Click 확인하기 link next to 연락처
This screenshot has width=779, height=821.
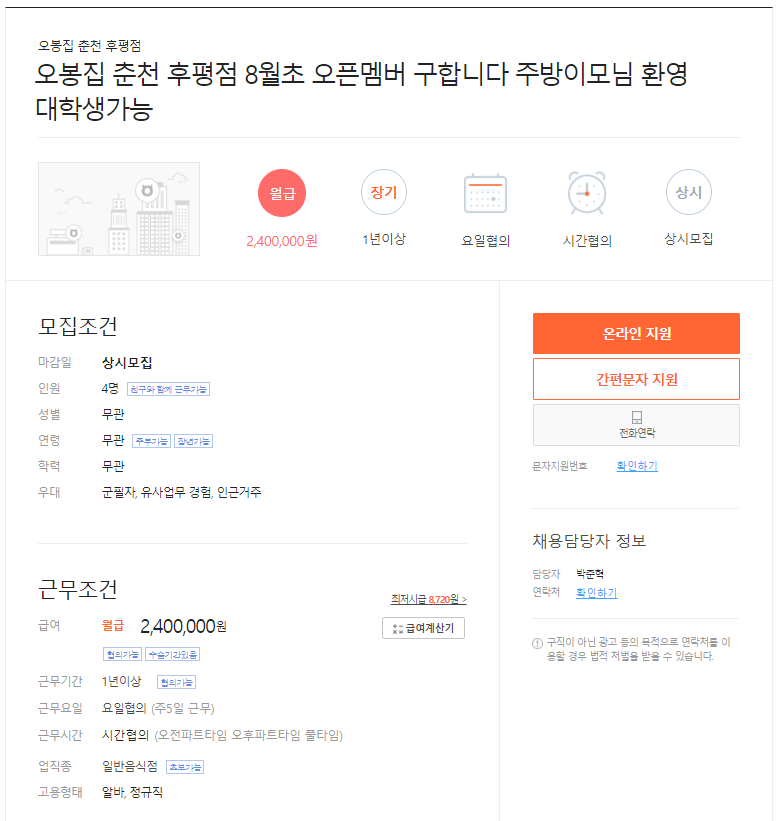597,593
